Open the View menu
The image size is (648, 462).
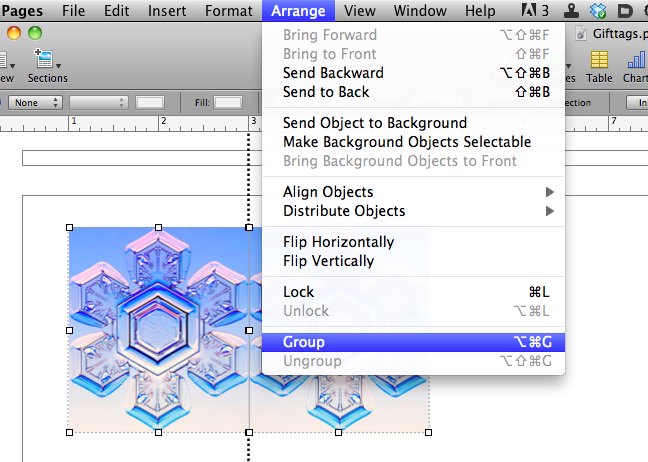(360, 11)
